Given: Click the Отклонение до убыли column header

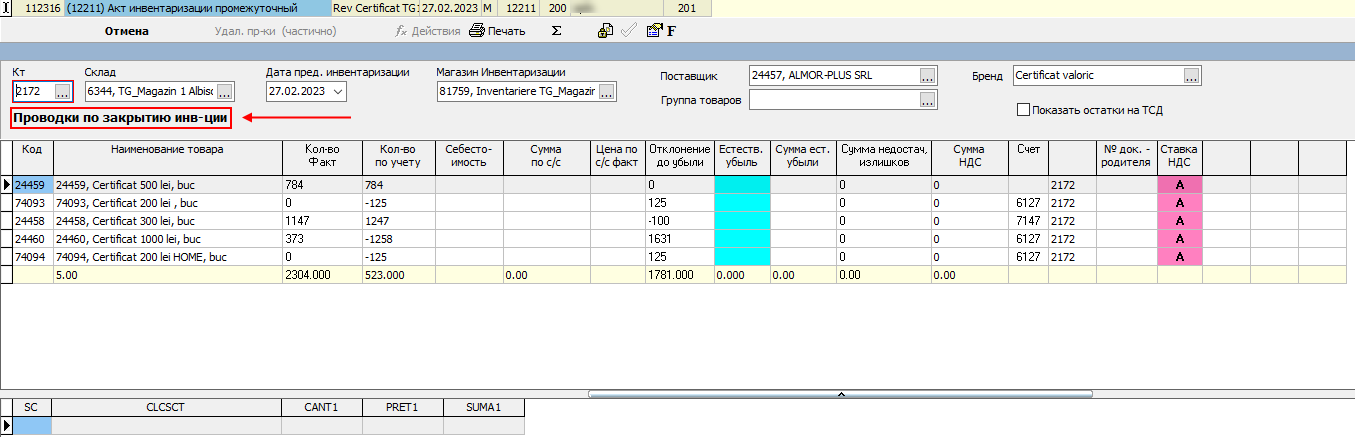Looking at the screenshot, I should pyautogui.click(x=680, y=158).
